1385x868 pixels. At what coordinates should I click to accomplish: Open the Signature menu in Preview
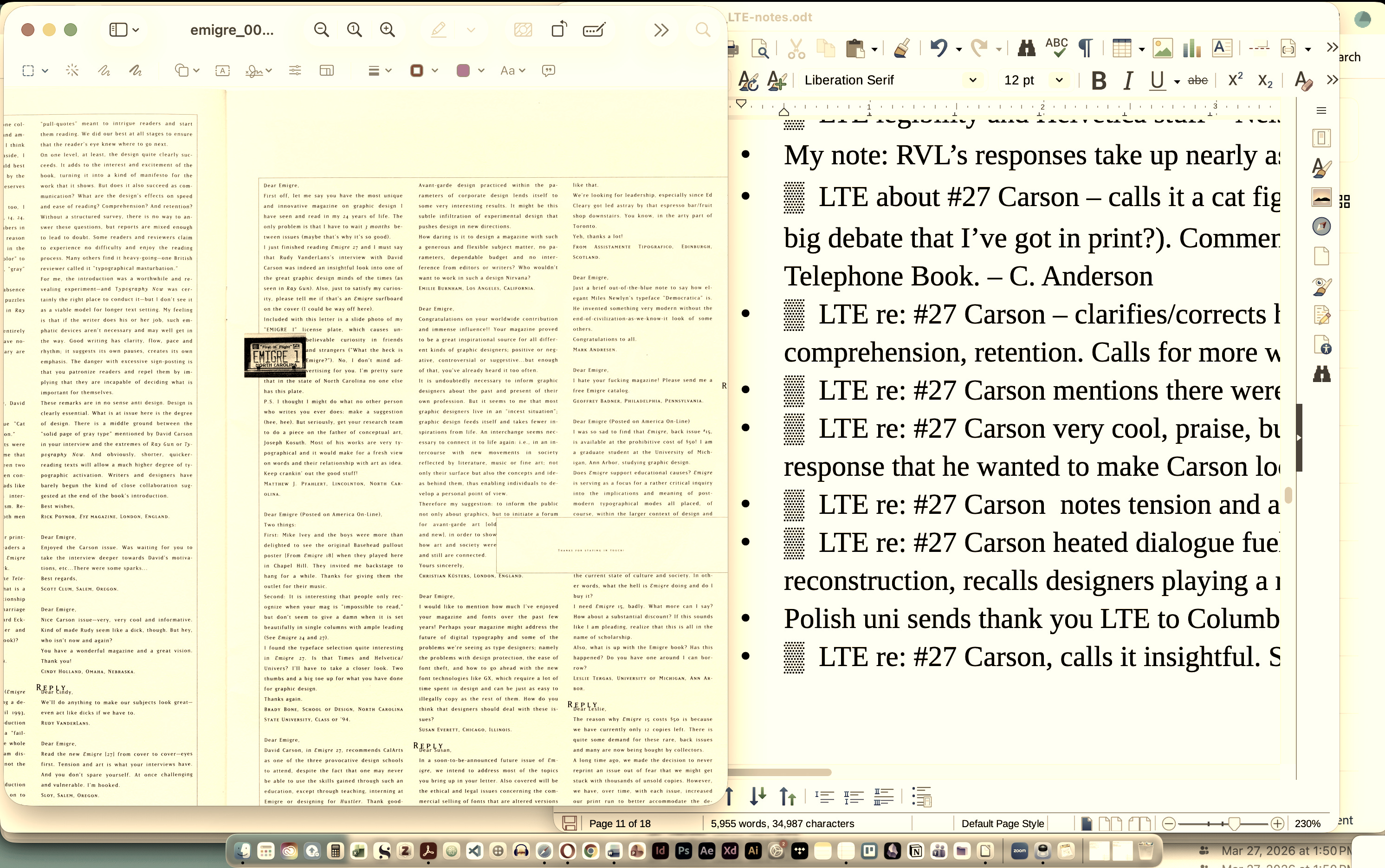coord(258,71)
